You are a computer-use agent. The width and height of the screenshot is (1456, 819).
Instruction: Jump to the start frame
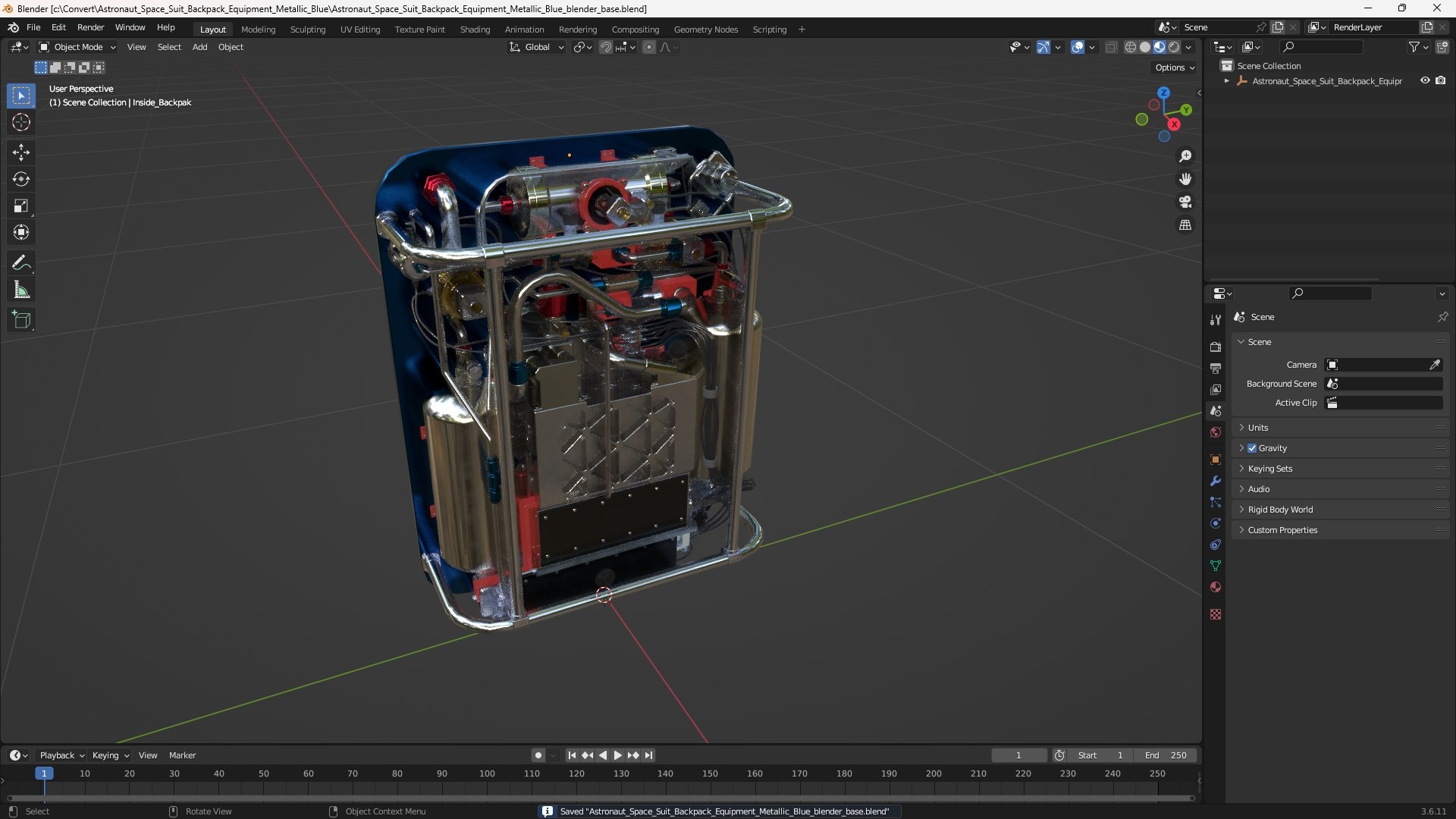point(572,755)
